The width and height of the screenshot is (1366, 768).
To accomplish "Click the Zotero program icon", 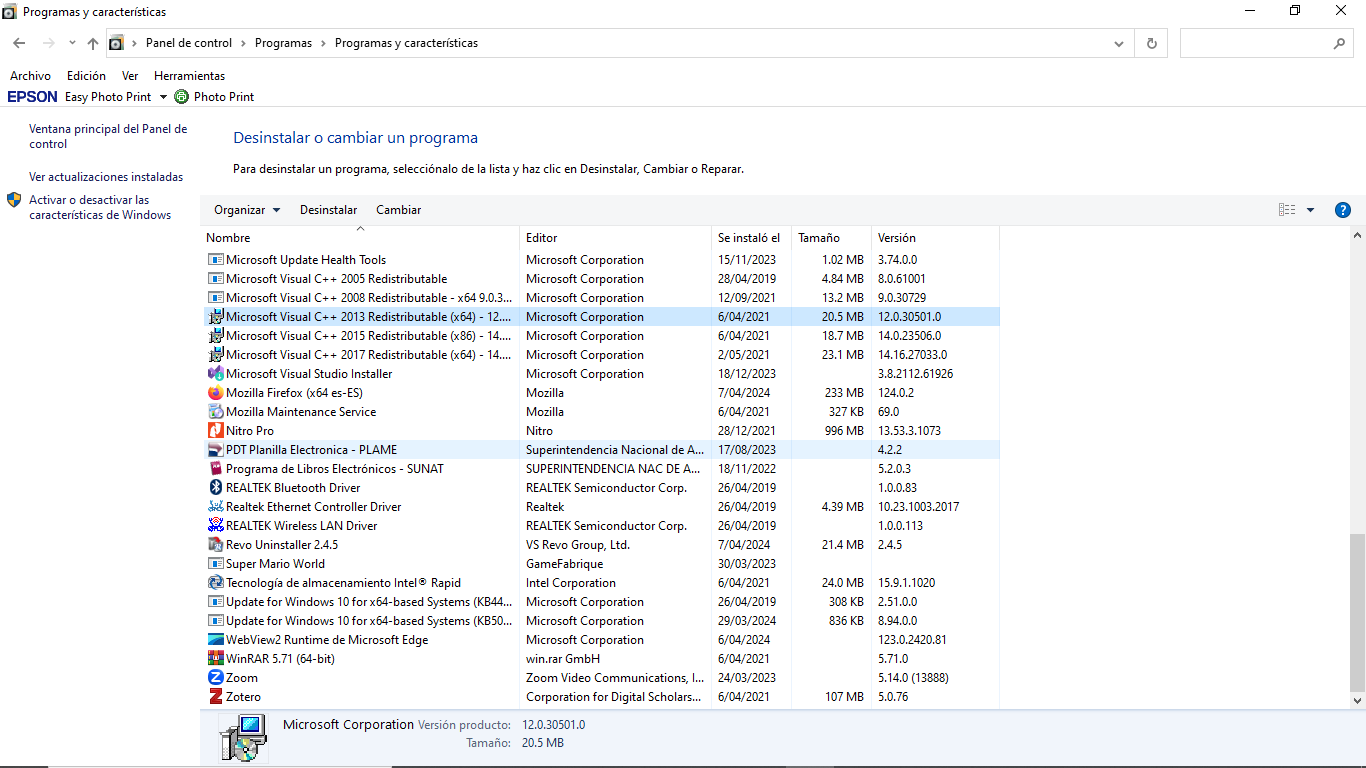I will (x=215, y=697).
